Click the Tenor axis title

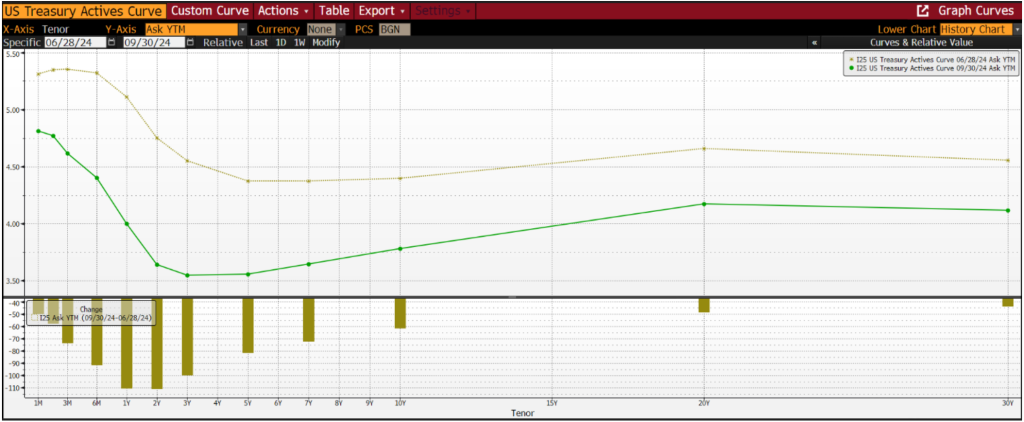click(521, 414)
